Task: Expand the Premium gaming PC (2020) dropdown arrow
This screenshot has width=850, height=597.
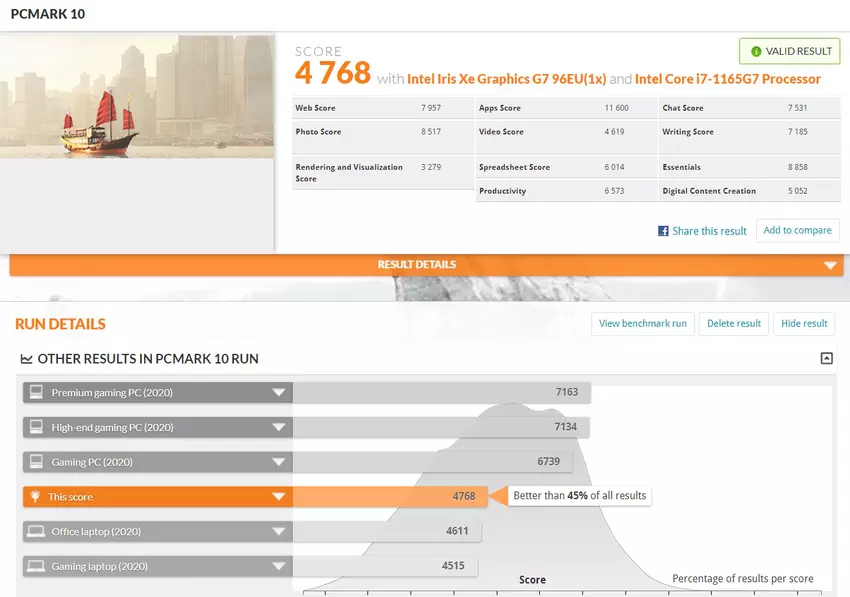Action: point(279,393)
